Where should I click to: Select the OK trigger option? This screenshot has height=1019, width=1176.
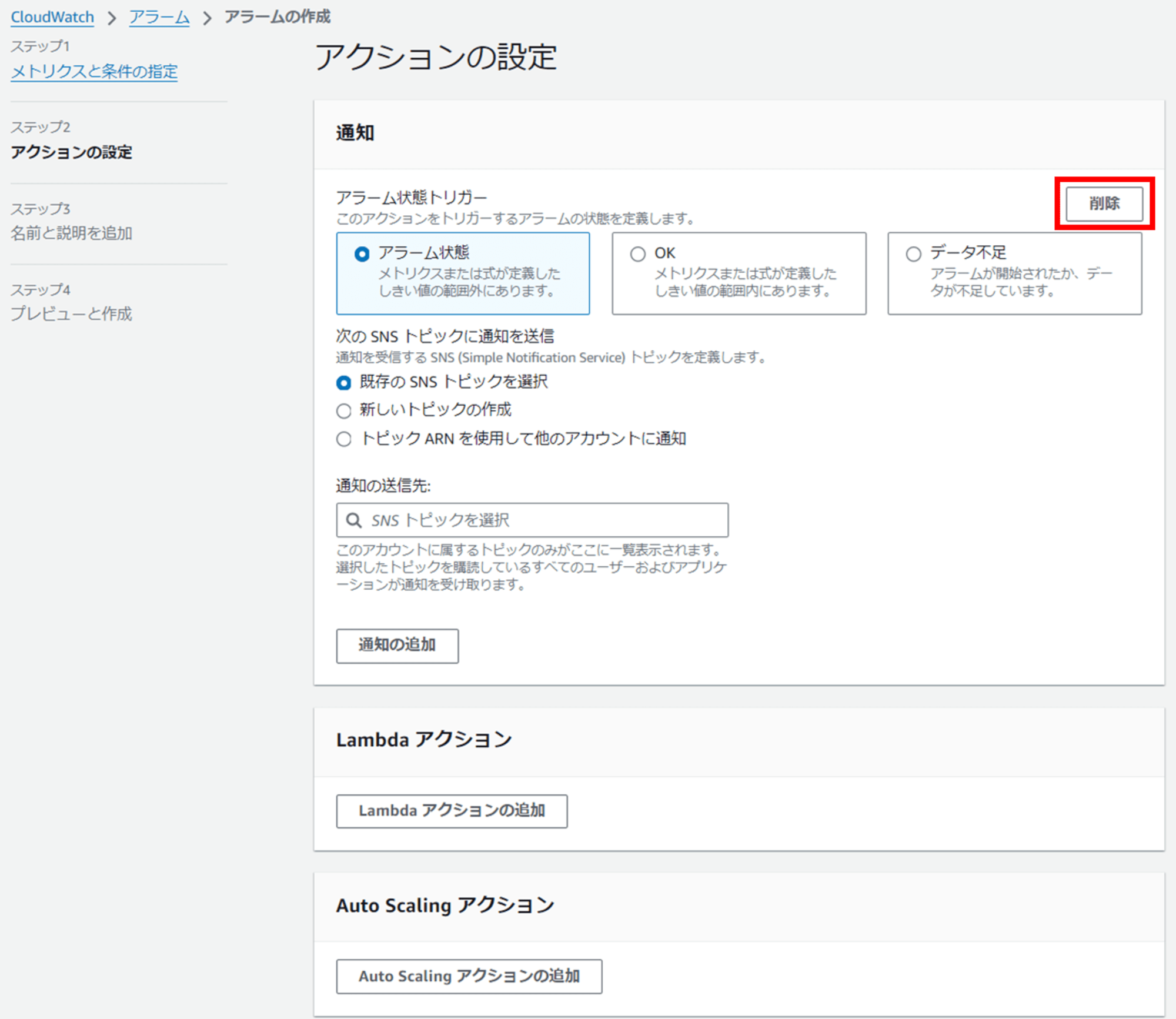click(739, 273)
